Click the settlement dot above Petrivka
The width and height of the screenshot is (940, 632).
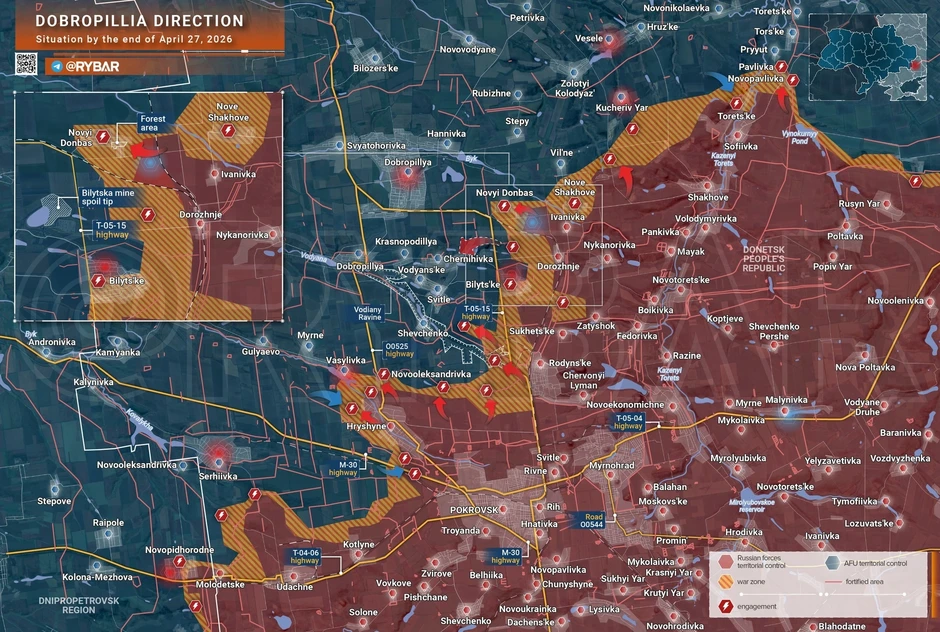click(526, 7)
